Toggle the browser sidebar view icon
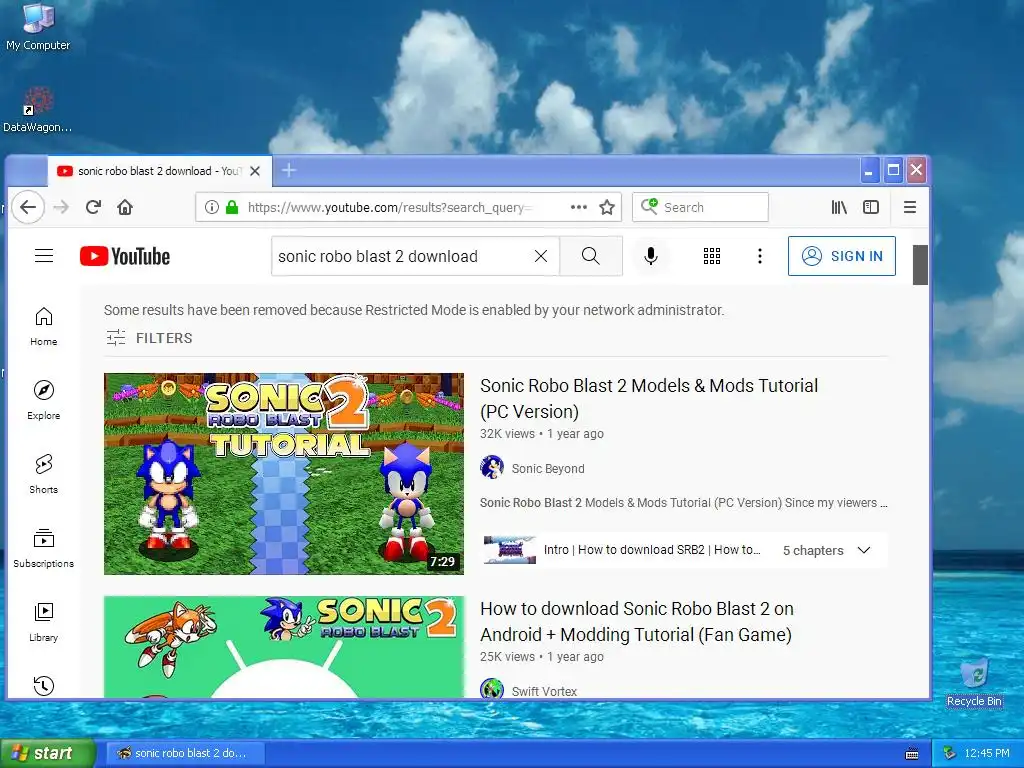 click(x=871, y=207)
